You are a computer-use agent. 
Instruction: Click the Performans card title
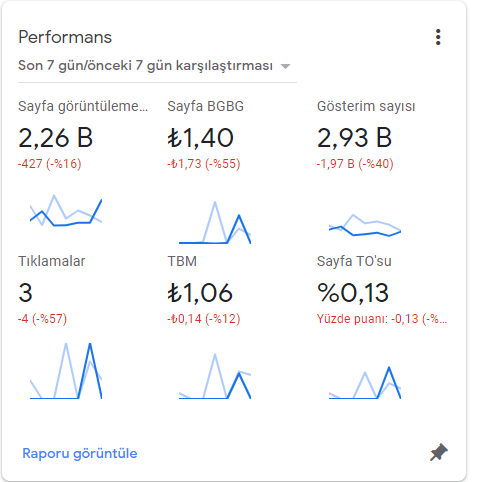coord(65,37)
